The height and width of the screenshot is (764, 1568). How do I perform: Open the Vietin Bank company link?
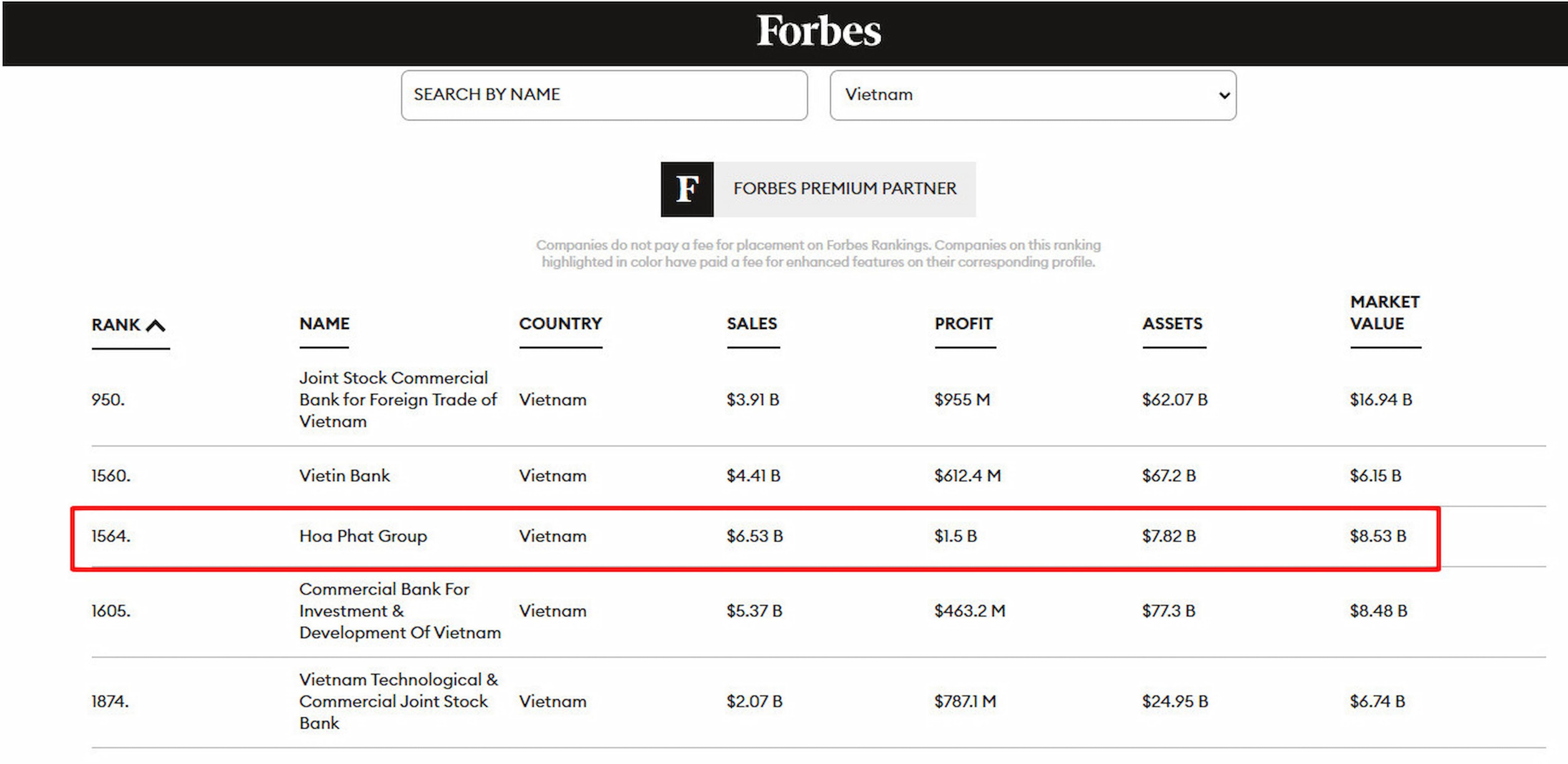[344, 476]
